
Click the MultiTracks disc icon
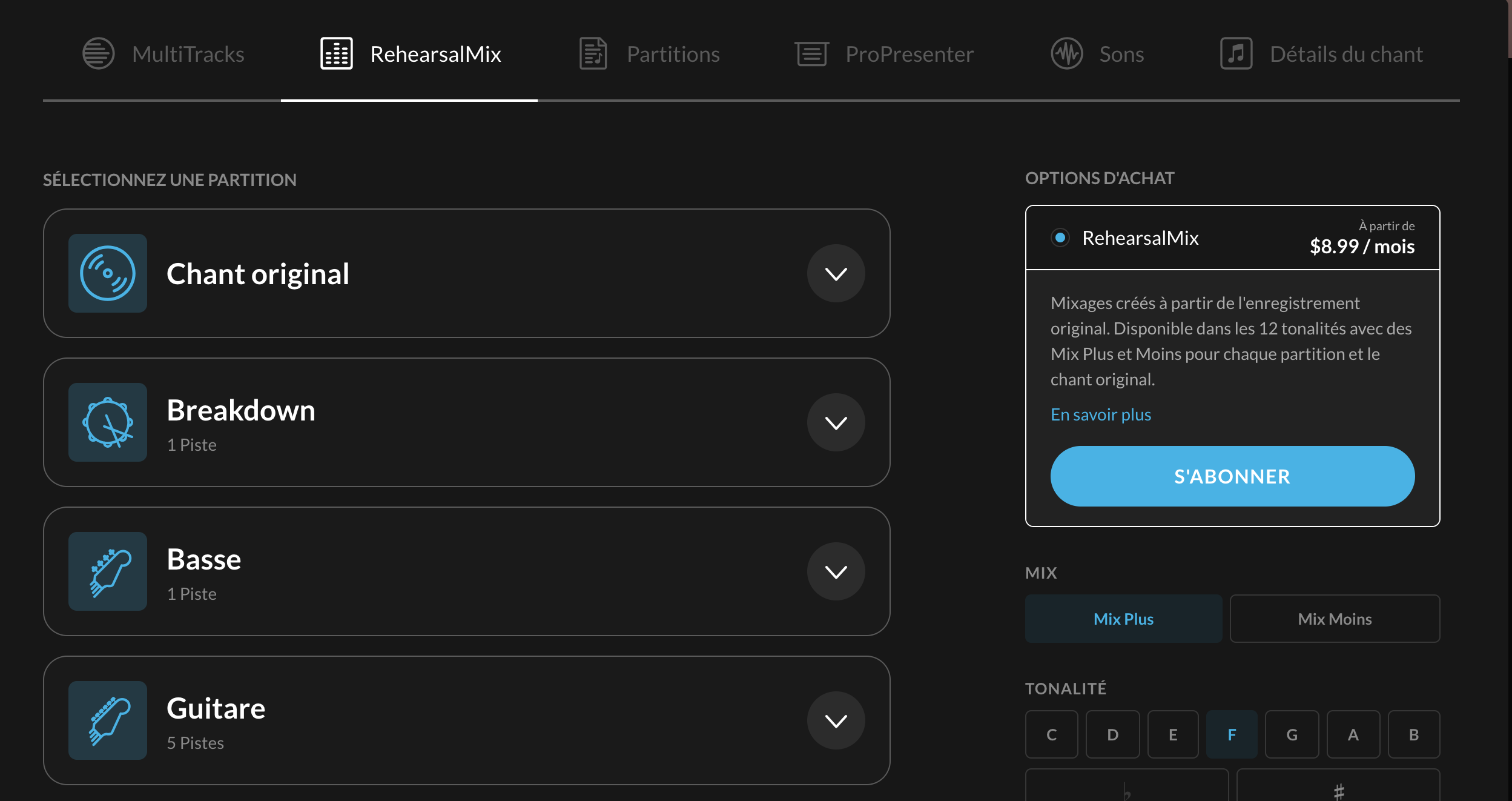coord(98,54)
